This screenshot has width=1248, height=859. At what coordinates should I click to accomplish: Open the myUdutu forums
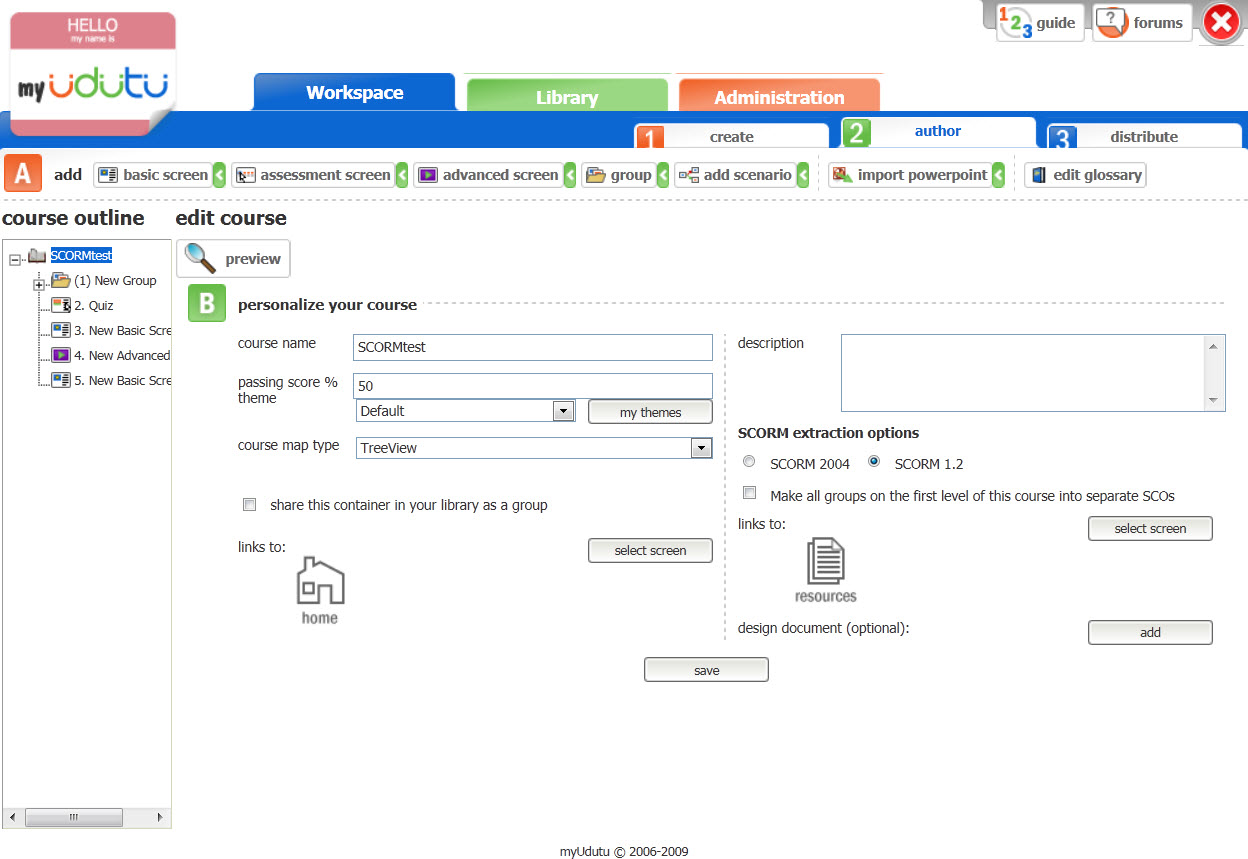(x=1142, y=22)
